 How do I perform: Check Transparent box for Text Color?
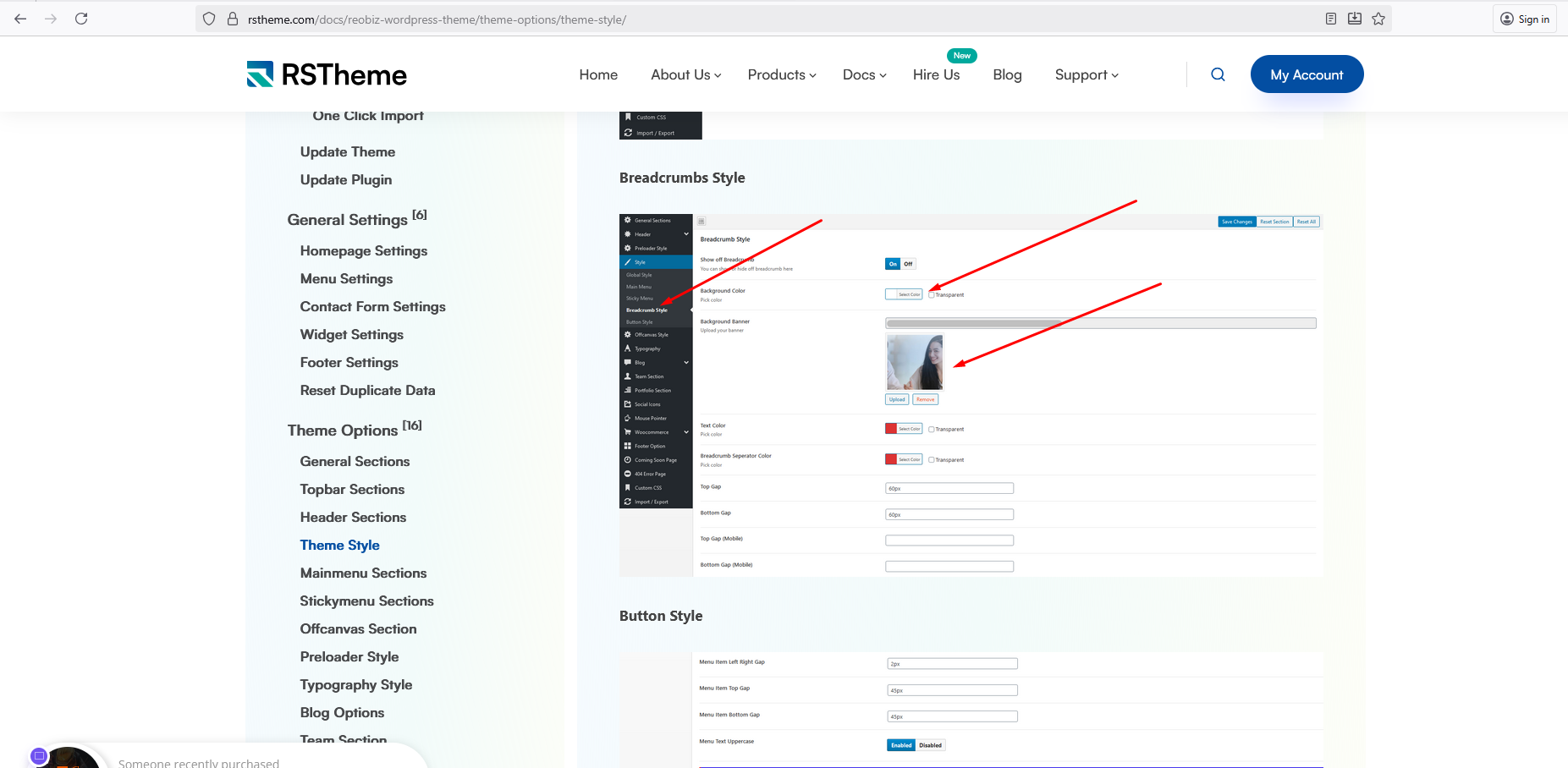(932, 430)
